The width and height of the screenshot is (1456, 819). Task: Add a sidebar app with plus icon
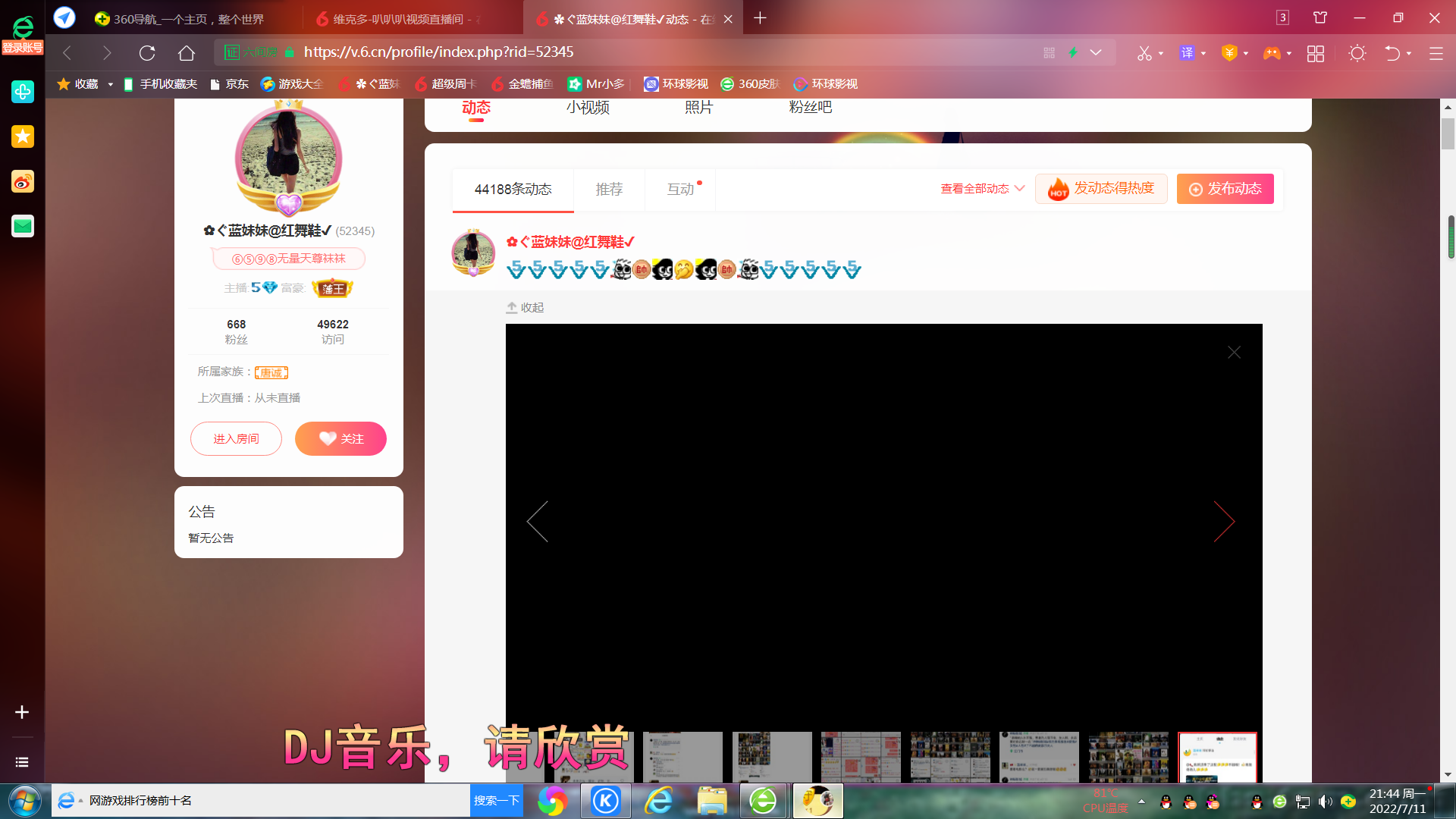[x=22, y=712]
